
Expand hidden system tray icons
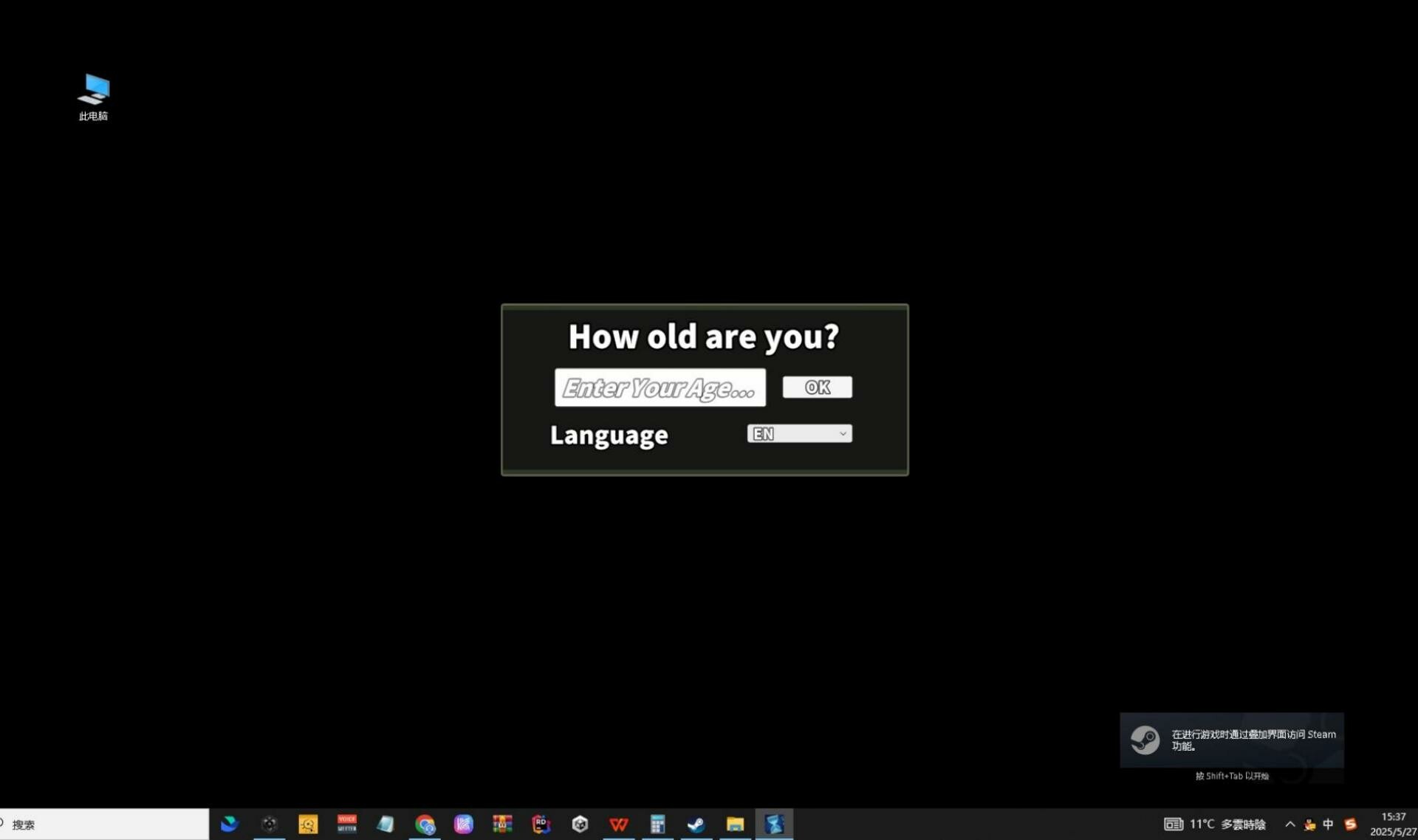pos(1290,824)
